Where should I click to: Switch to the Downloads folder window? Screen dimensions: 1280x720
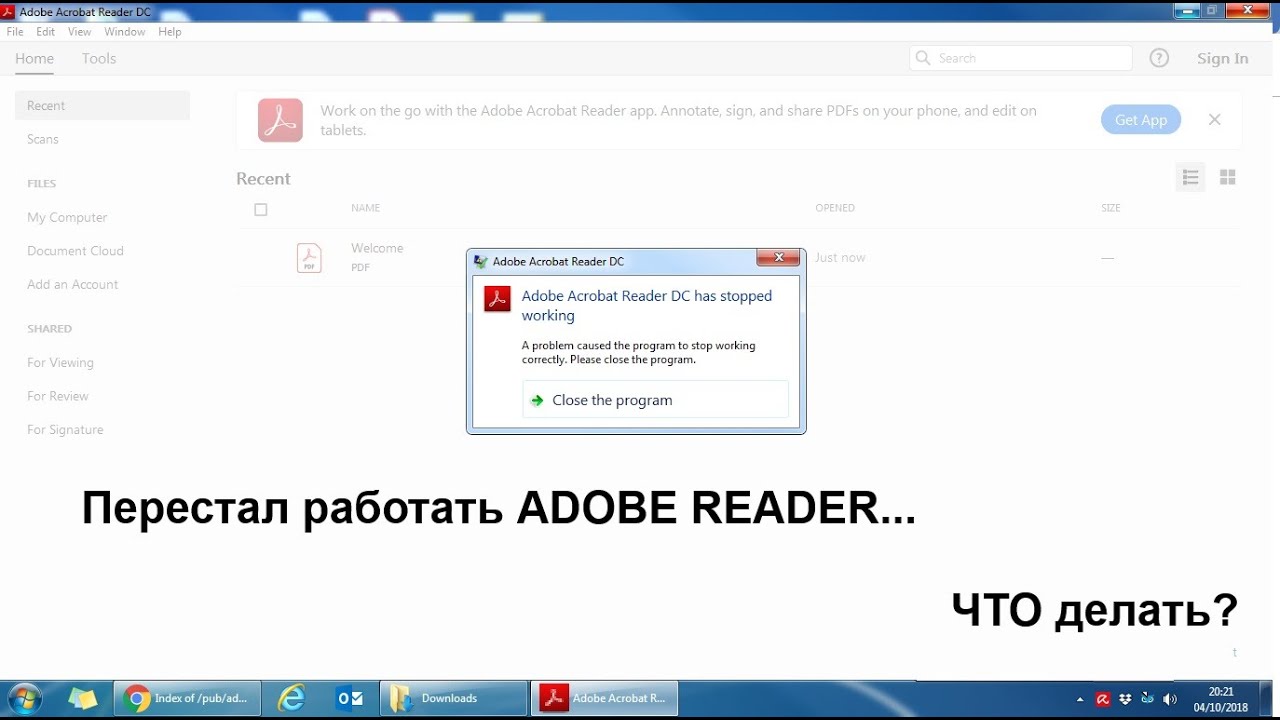454,698
